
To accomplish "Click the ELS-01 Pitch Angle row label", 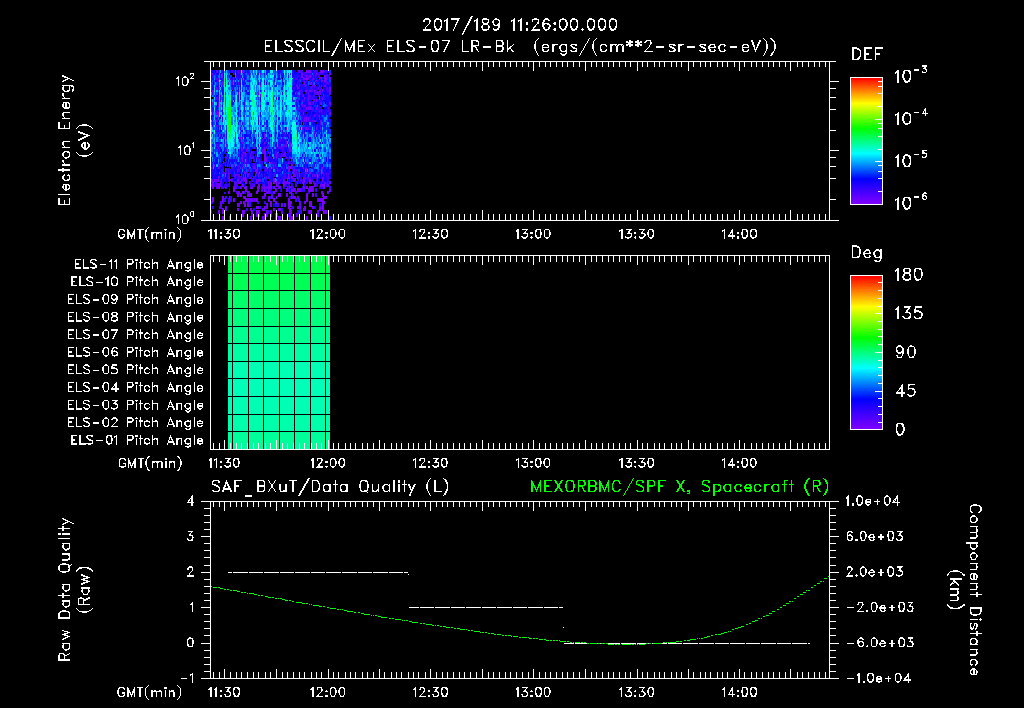I will (x=137, y=440).
